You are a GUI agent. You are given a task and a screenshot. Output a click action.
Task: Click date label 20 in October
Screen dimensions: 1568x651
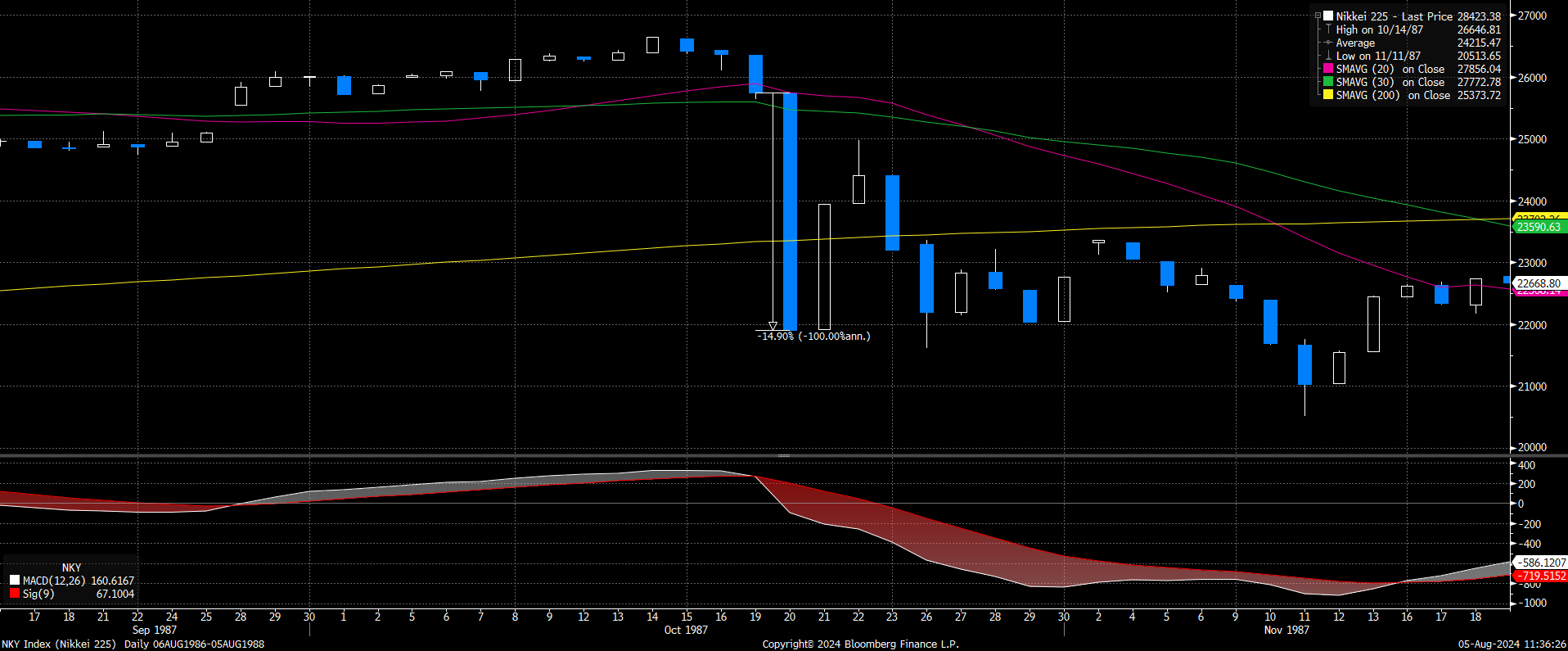(790, 617)
